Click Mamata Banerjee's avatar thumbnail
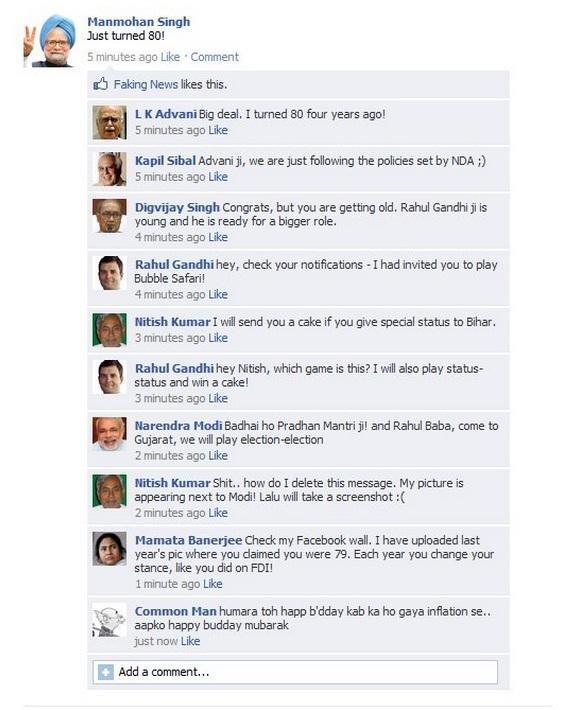This screenshot has width=570, height=710. click(110, 549)
